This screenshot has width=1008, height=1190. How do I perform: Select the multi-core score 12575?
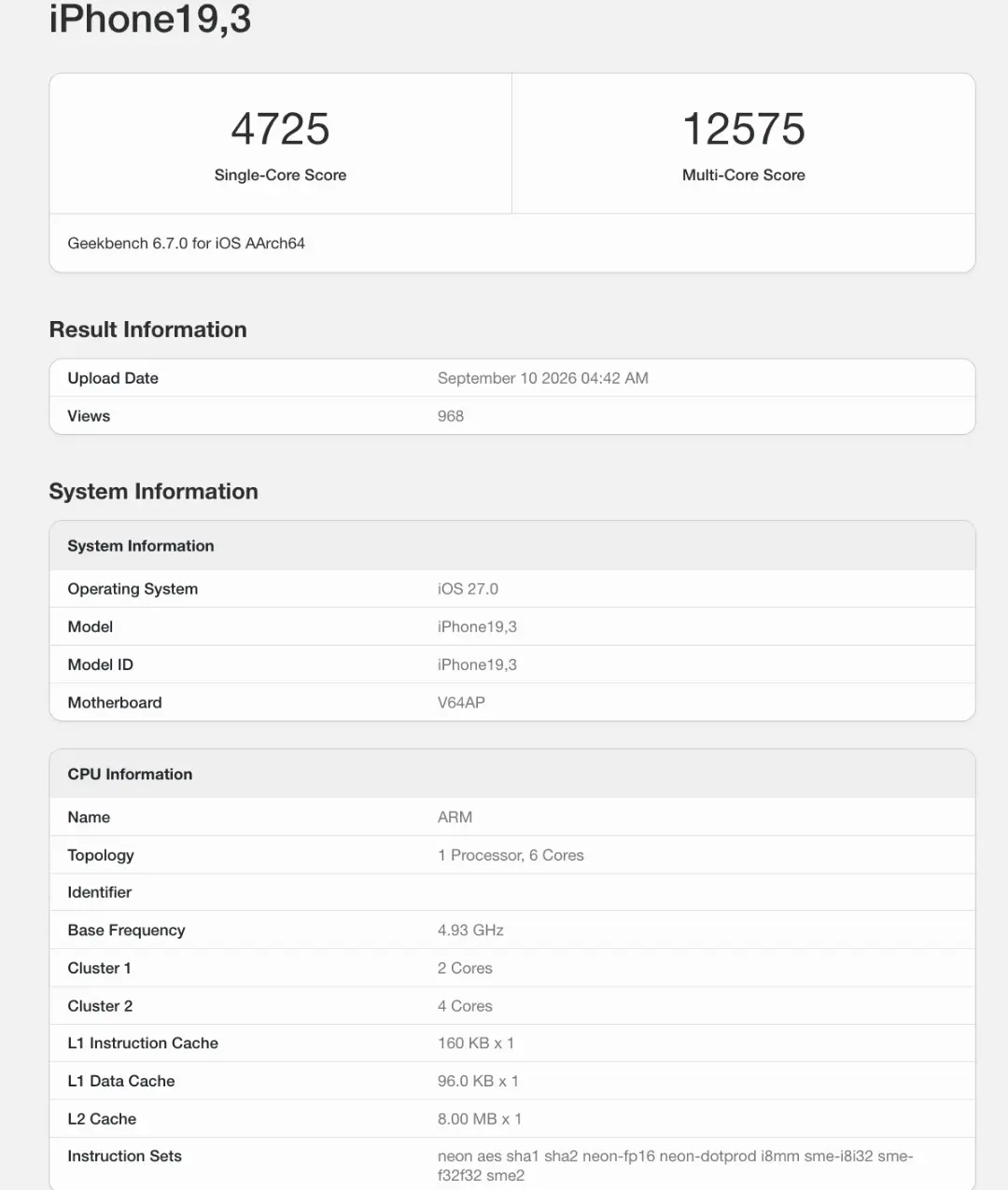pyautogui.click(x=744, y=129)
